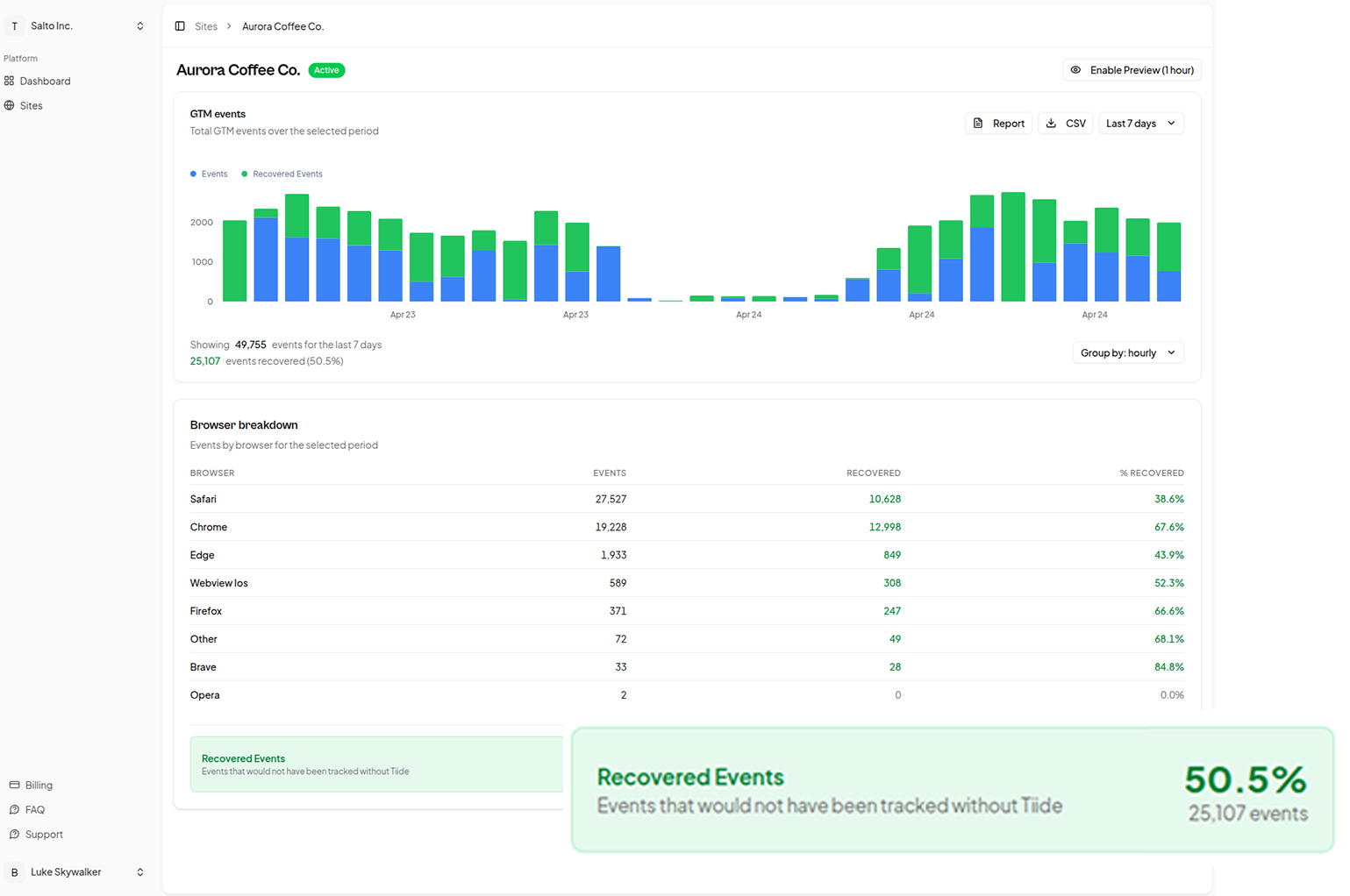Image resolution: width=1350 pixels, height=896 pixels.
Task: Select the Opera browser row
Action: 687,695
